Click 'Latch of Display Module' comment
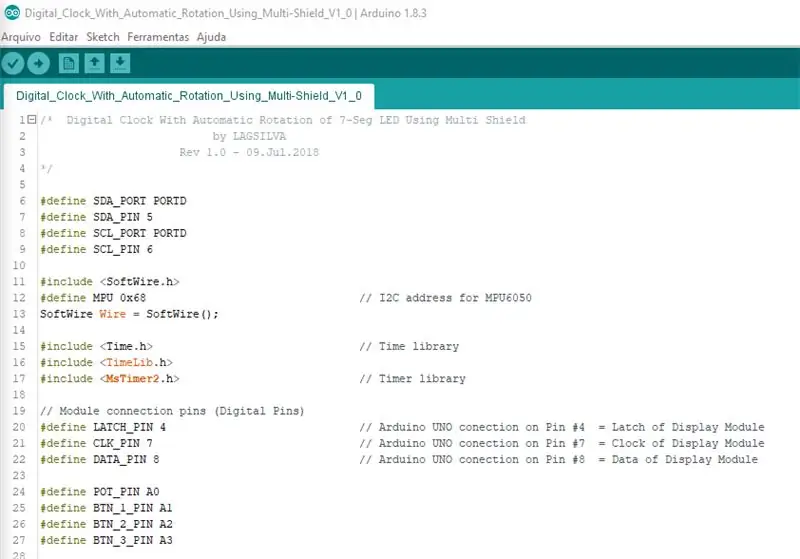This screenshot has width=800, height=559. coord(688,427)
